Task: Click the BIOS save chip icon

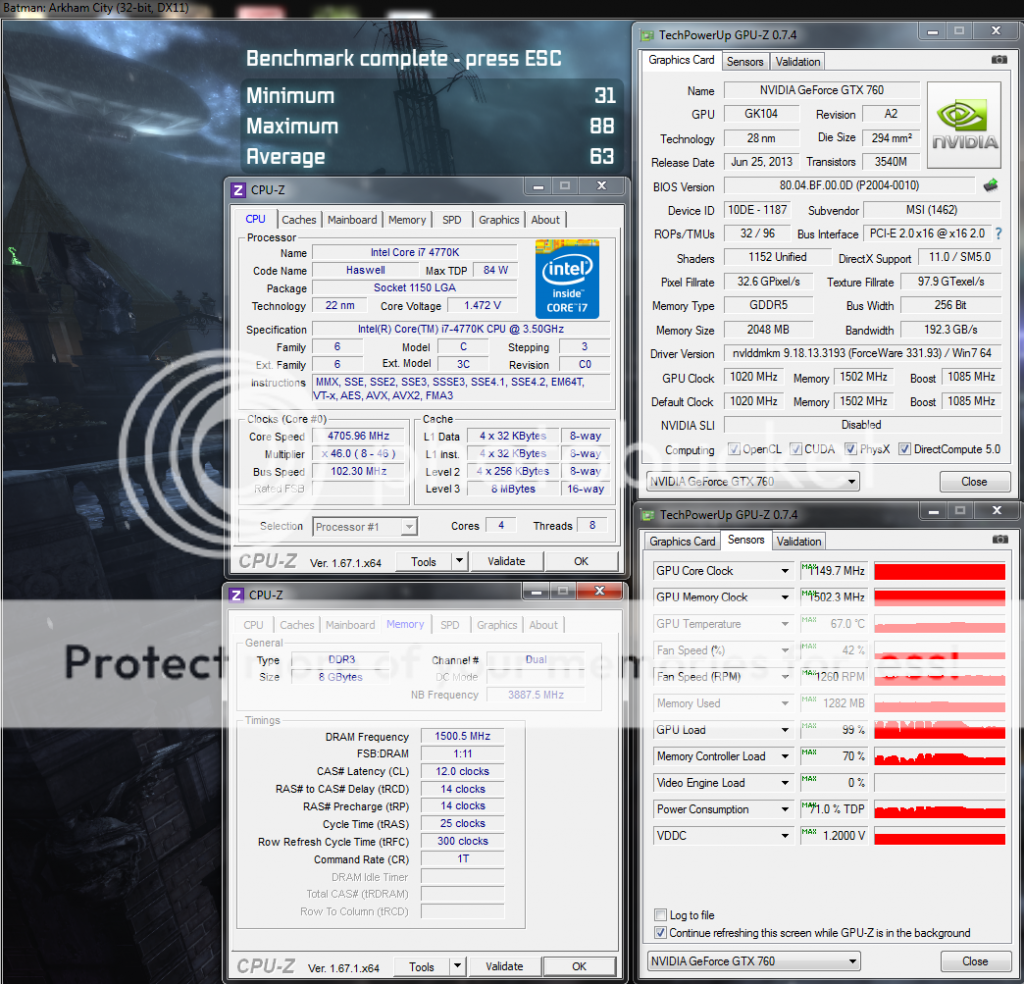Action: (x=990, y=185)
